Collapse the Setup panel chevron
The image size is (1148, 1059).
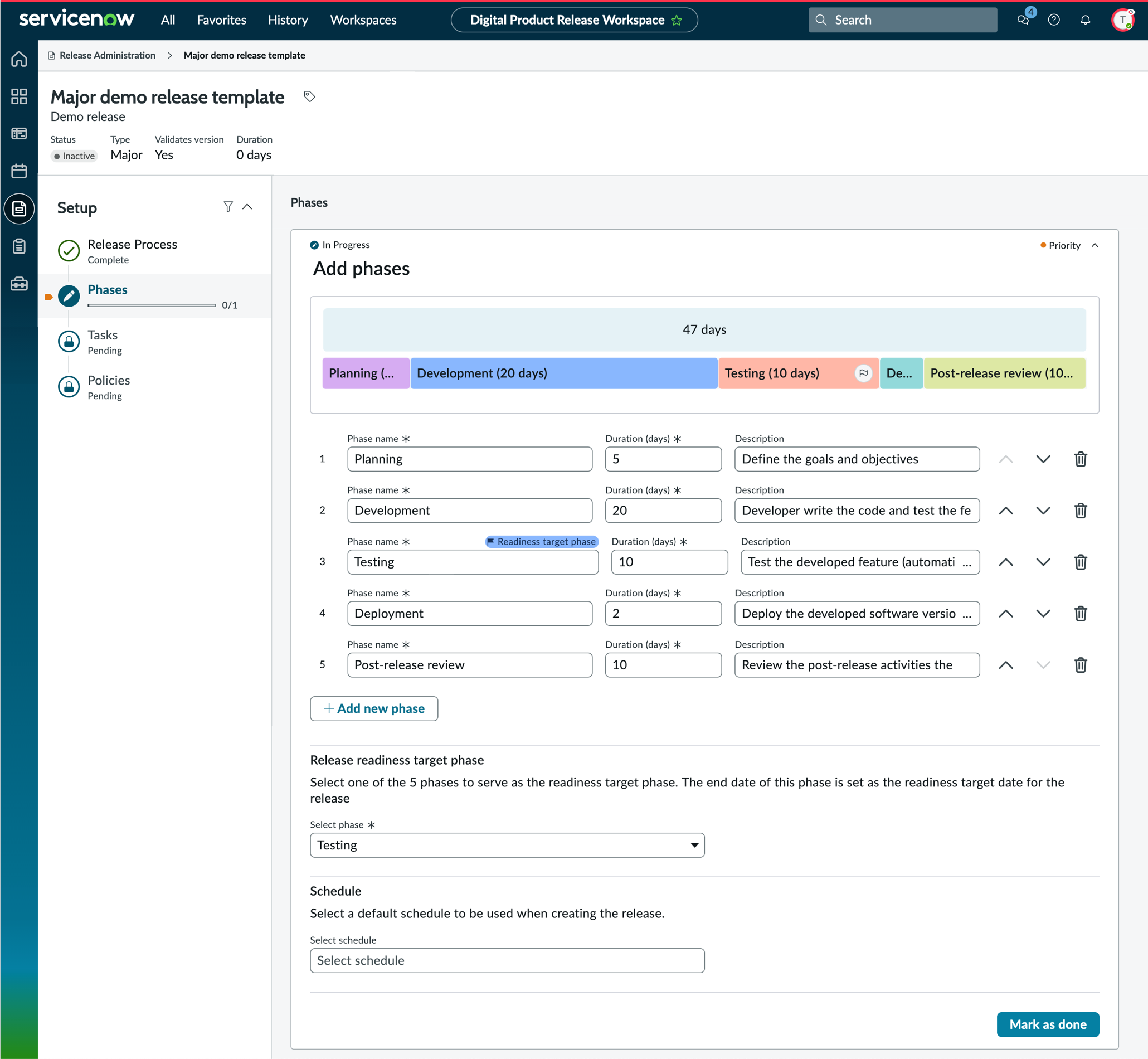[247, 207]
